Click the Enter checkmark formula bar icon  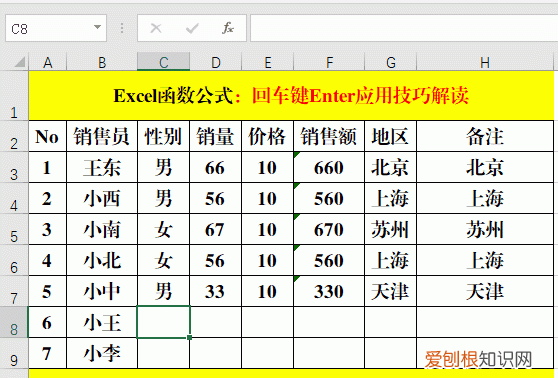pyautogui.click(x=192, y=28)
